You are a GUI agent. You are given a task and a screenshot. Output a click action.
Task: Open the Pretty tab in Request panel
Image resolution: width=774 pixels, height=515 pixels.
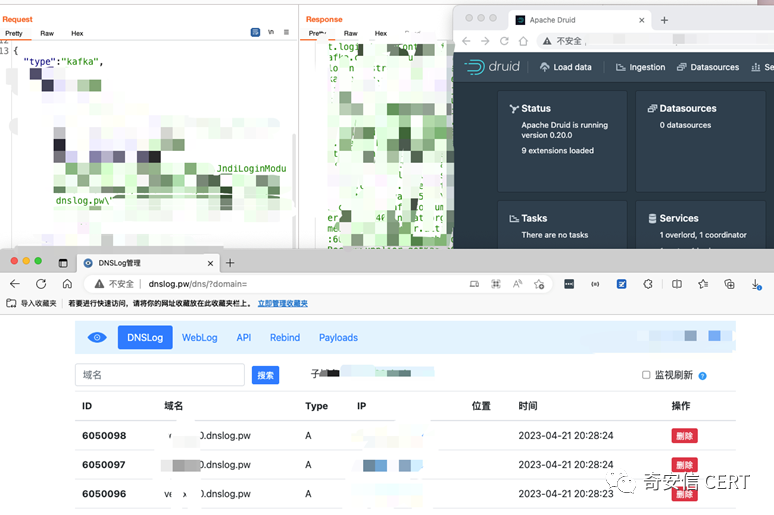click(x=14, y=33)
